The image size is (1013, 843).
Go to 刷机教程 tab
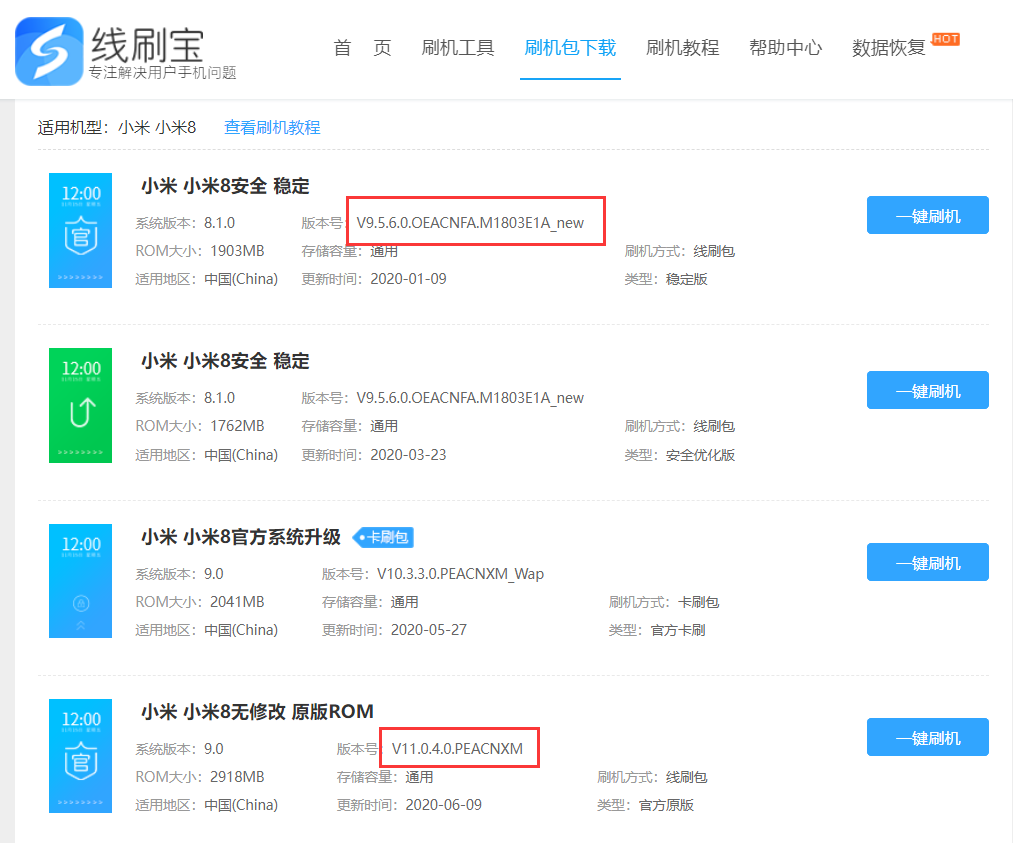click(682, 48)
